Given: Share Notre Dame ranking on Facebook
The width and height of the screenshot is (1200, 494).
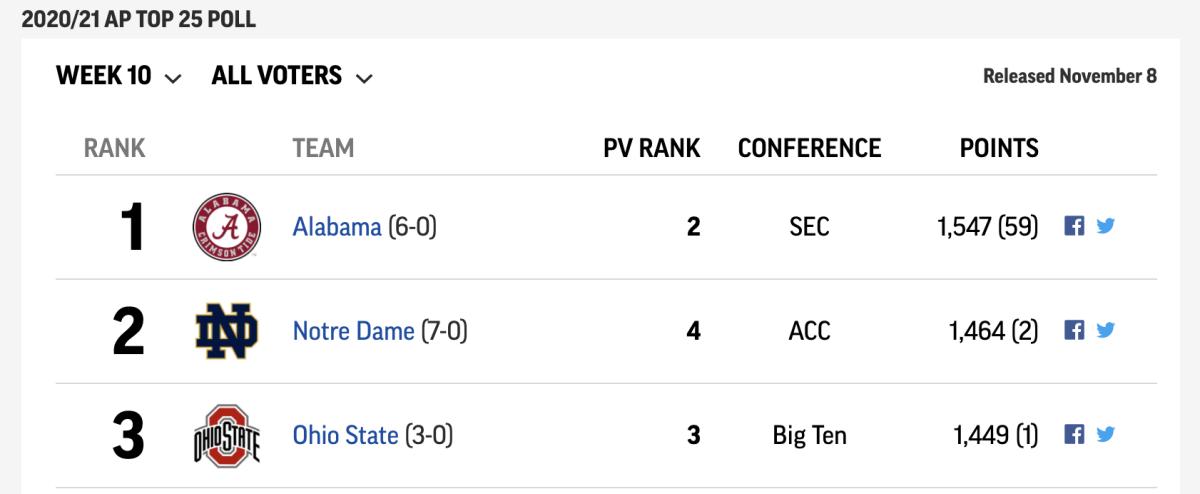Looking at the screenshot, I should pyautogui.click(x=1074, y=330).
